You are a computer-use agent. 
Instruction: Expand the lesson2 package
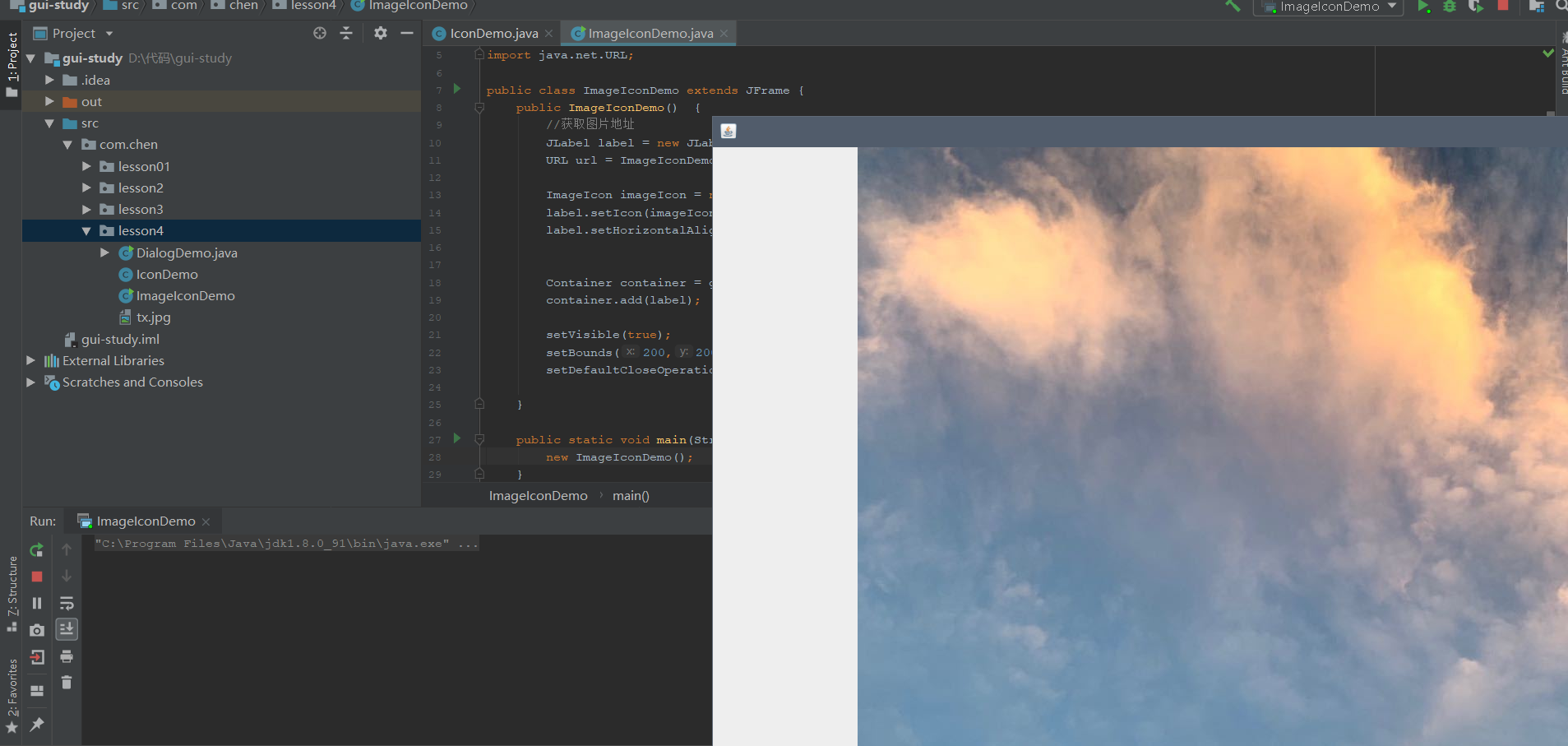(x=86, y=188)
